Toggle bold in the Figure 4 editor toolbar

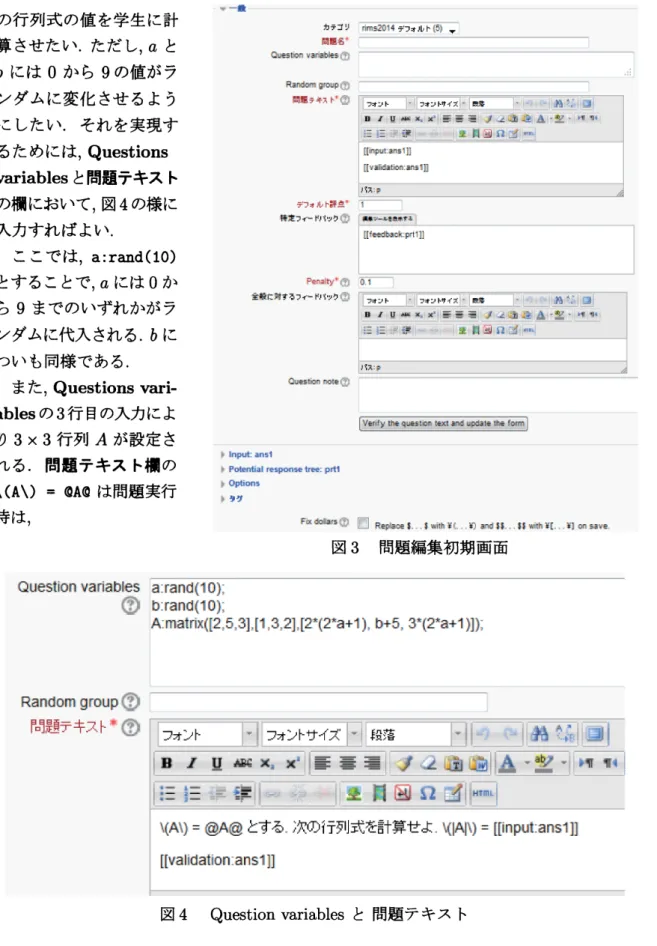(167, 763)
